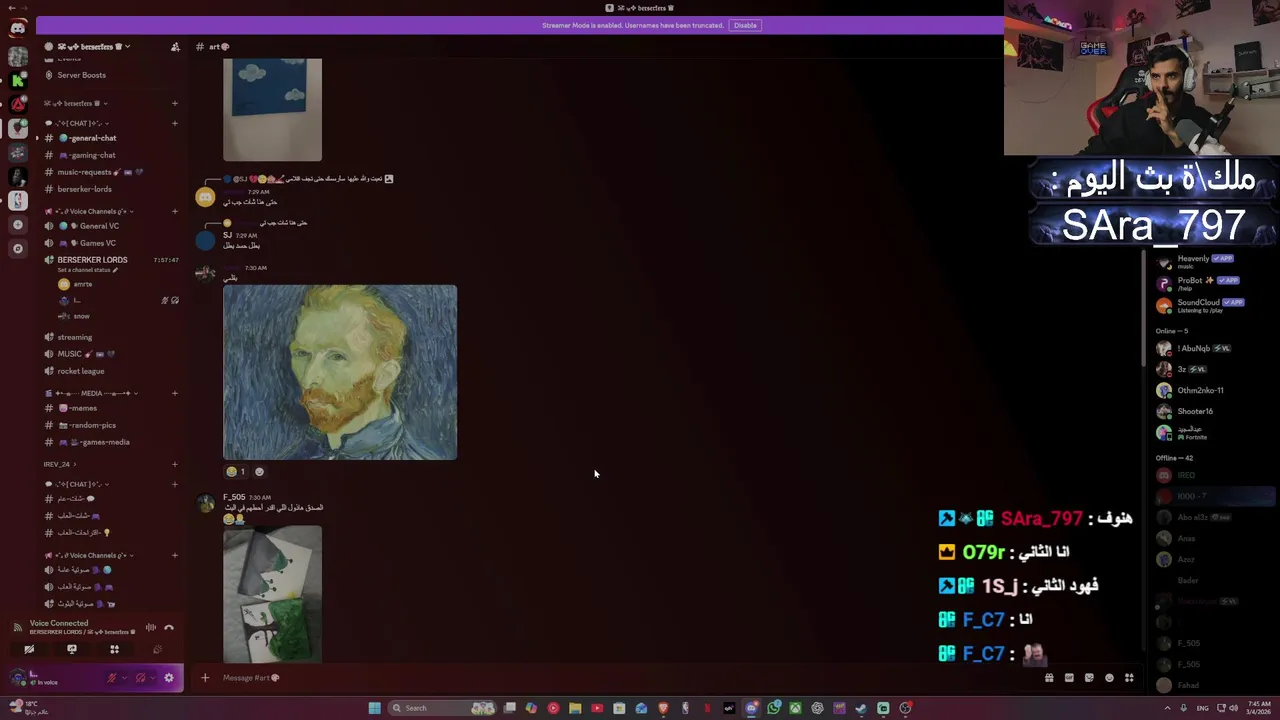Collapse the MEDIA category

pos(90,393)
